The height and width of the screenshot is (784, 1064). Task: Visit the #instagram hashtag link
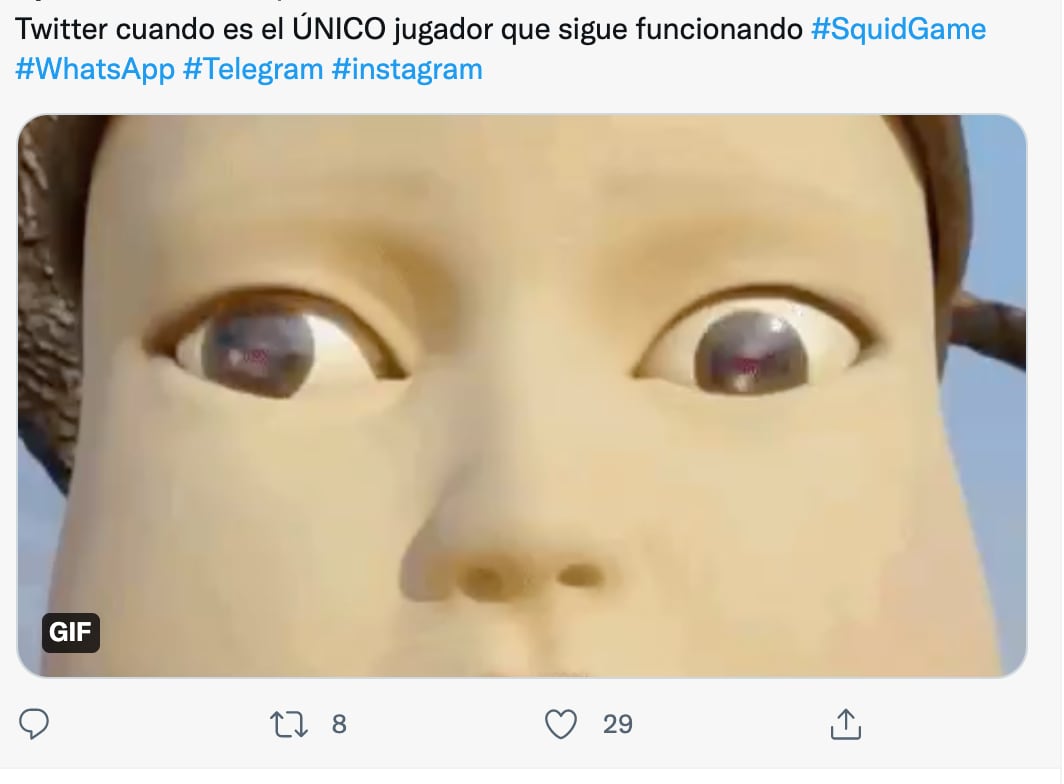[407, 69]
